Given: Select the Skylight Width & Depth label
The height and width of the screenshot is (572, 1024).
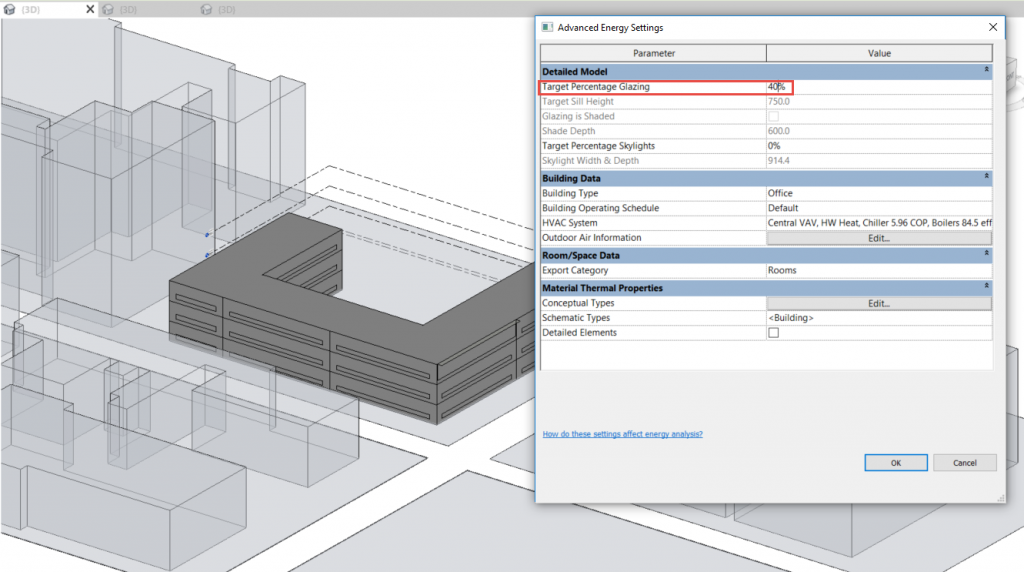Looking at the screenshot, I should pyautogui.click(x=590, y=161).
